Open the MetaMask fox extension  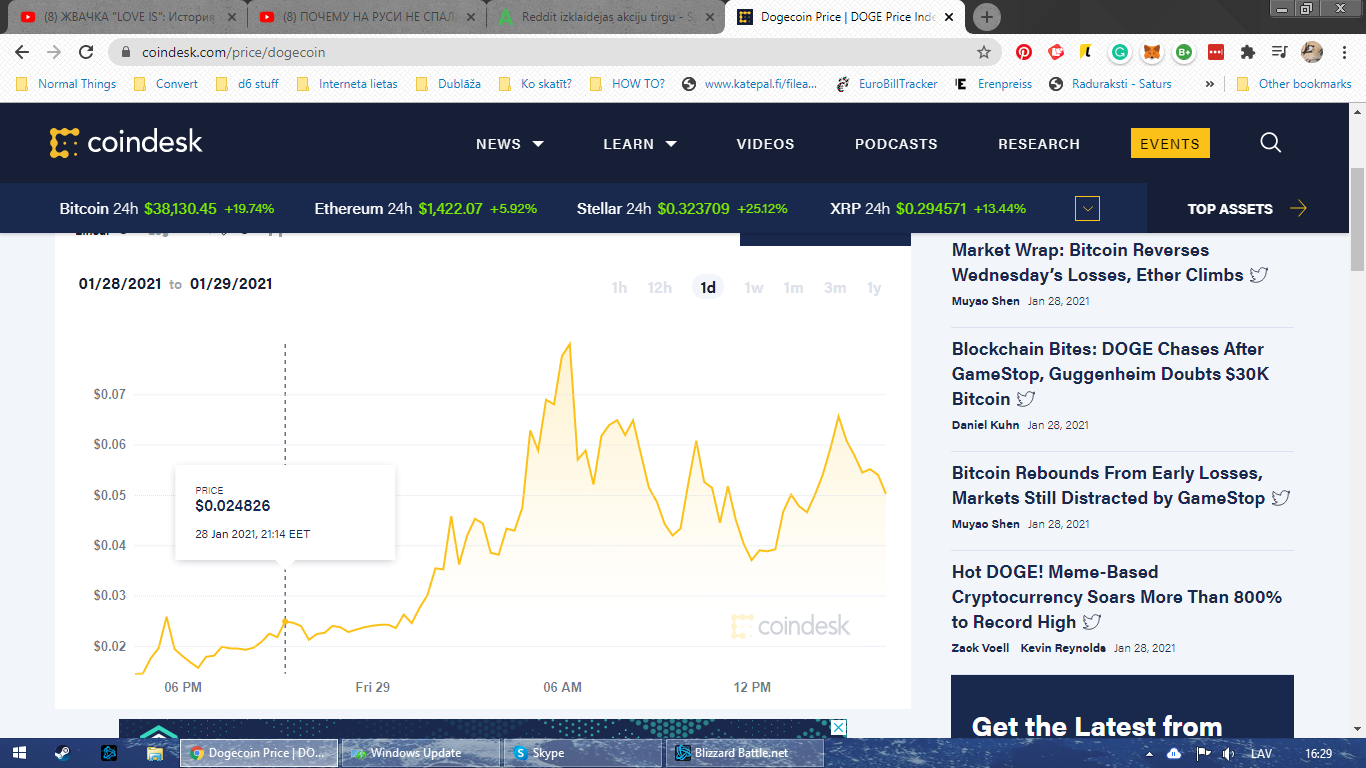1152,52
